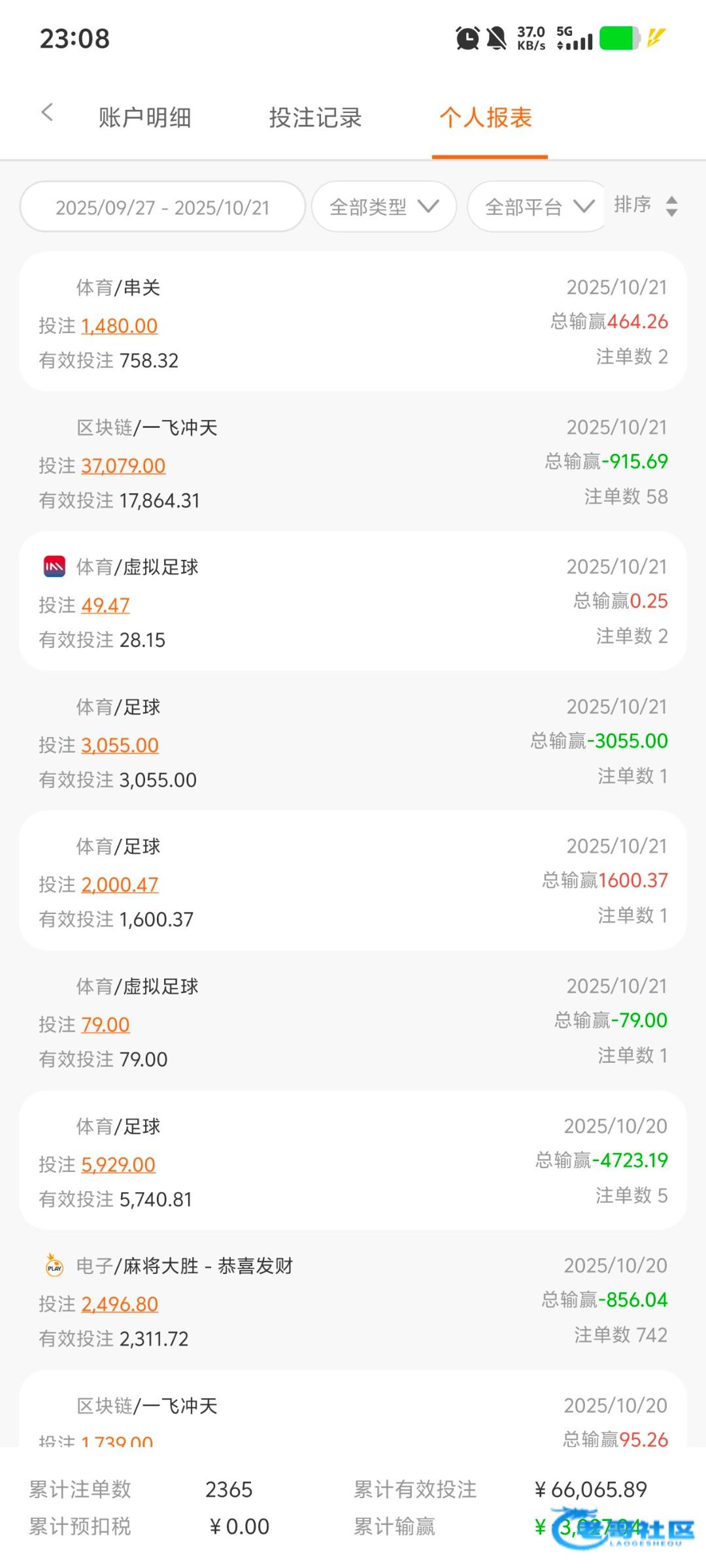Viewport: 706px width, 1568px height.
Task: Tap the 5G signal strength icon
Action: click(575, 39)
